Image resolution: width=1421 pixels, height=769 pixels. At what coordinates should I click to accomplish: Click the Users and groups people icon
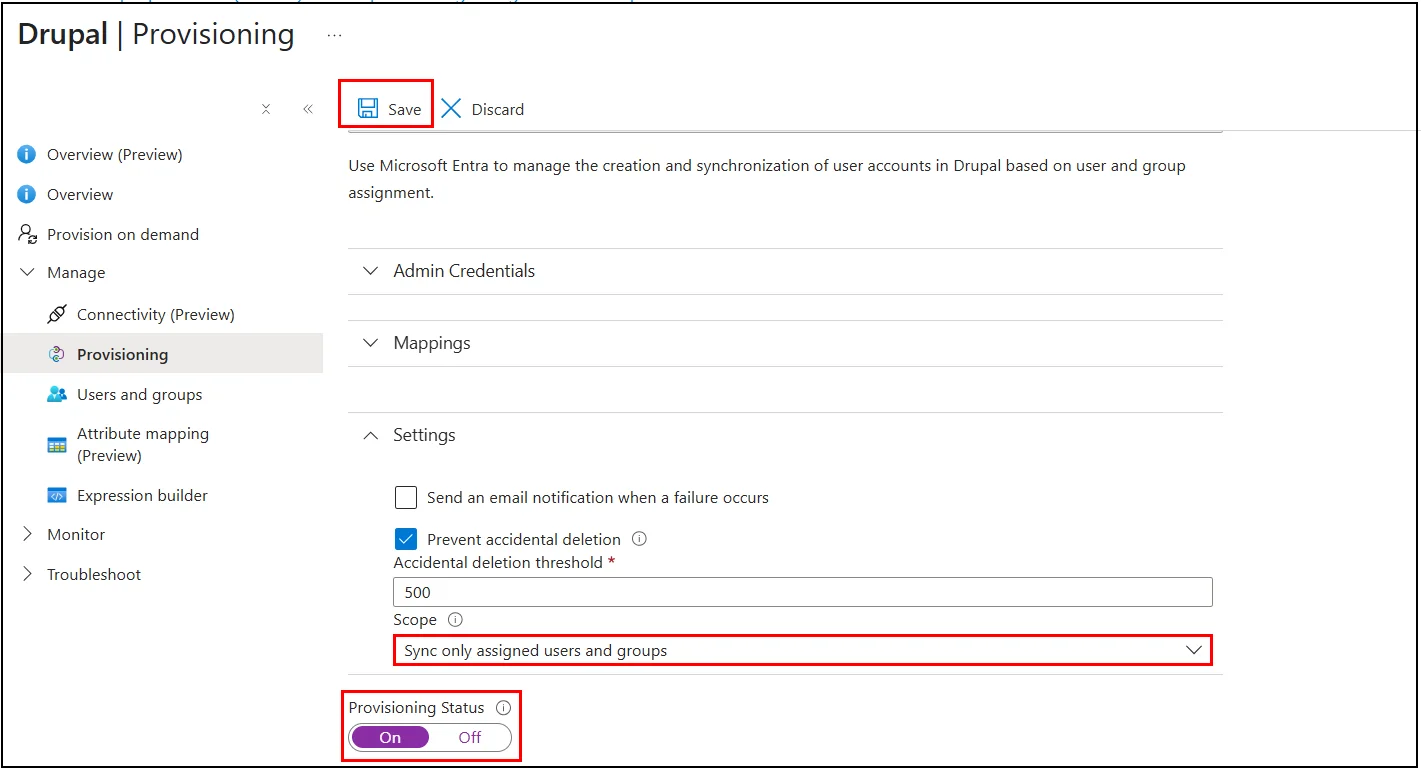57,394
